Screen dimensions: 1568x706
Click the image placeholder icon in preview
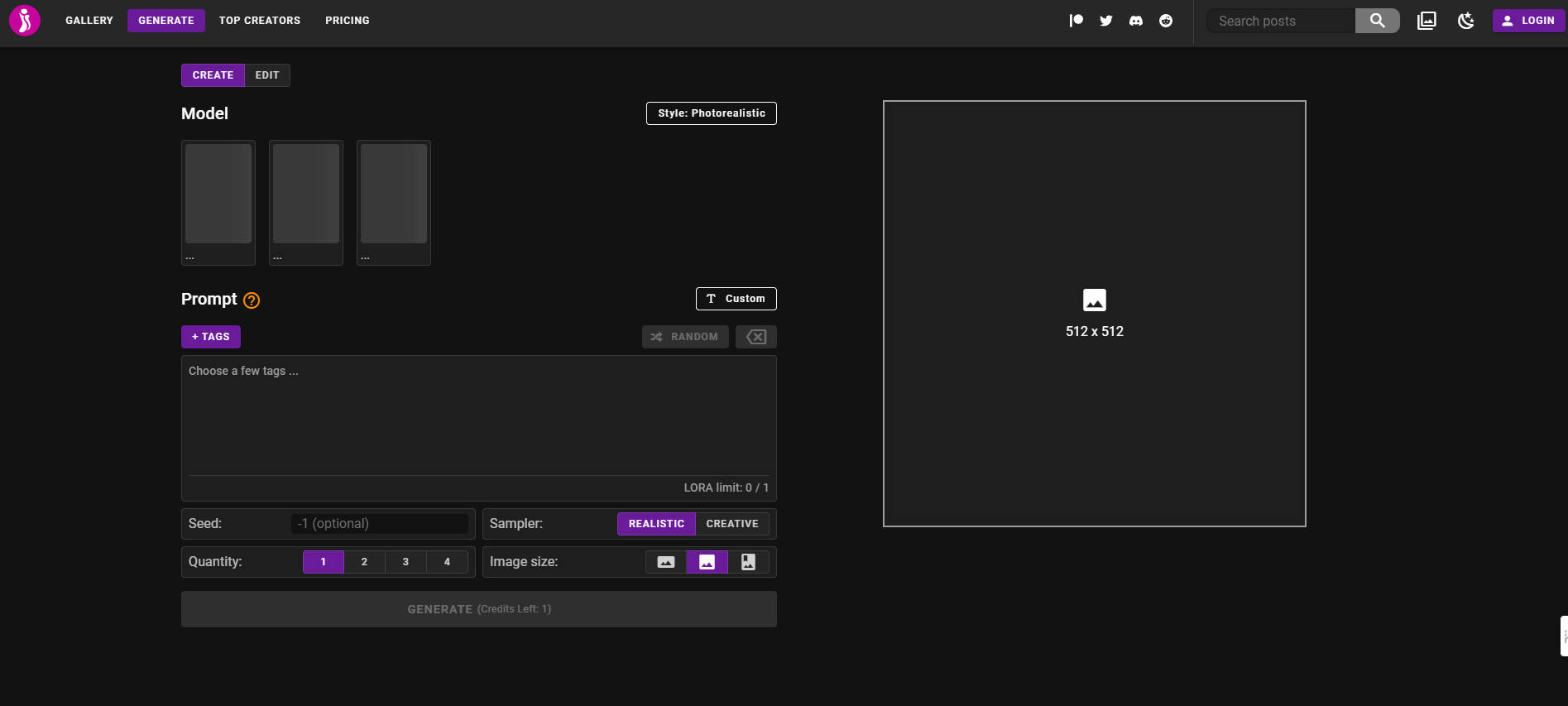tap(1094, 300)
